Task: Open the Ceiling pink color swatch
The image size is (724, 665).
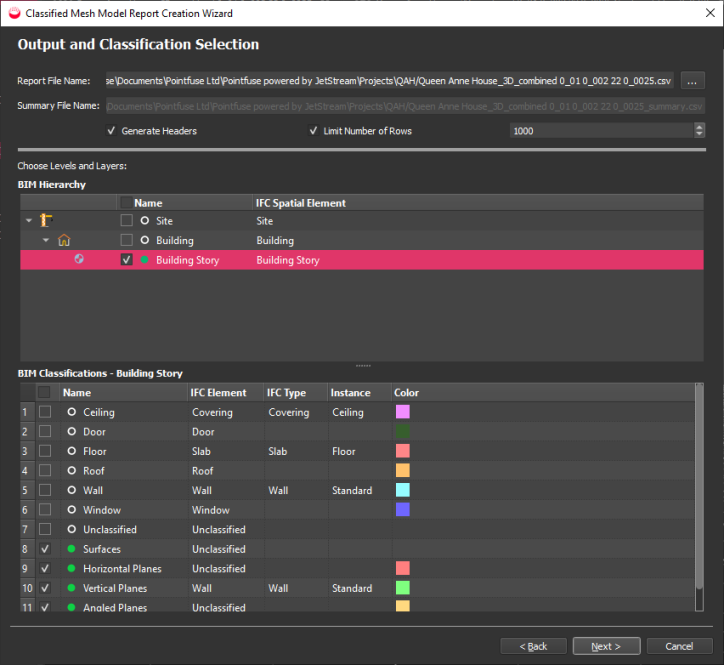Action: click(403, 411)
